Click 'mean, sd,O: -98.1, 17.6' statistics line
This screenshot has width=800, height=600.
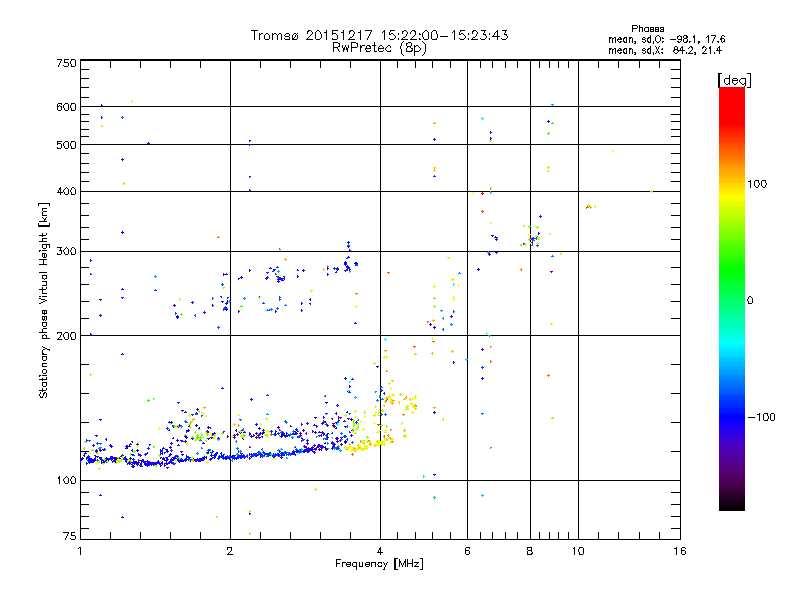click(666, 40)
